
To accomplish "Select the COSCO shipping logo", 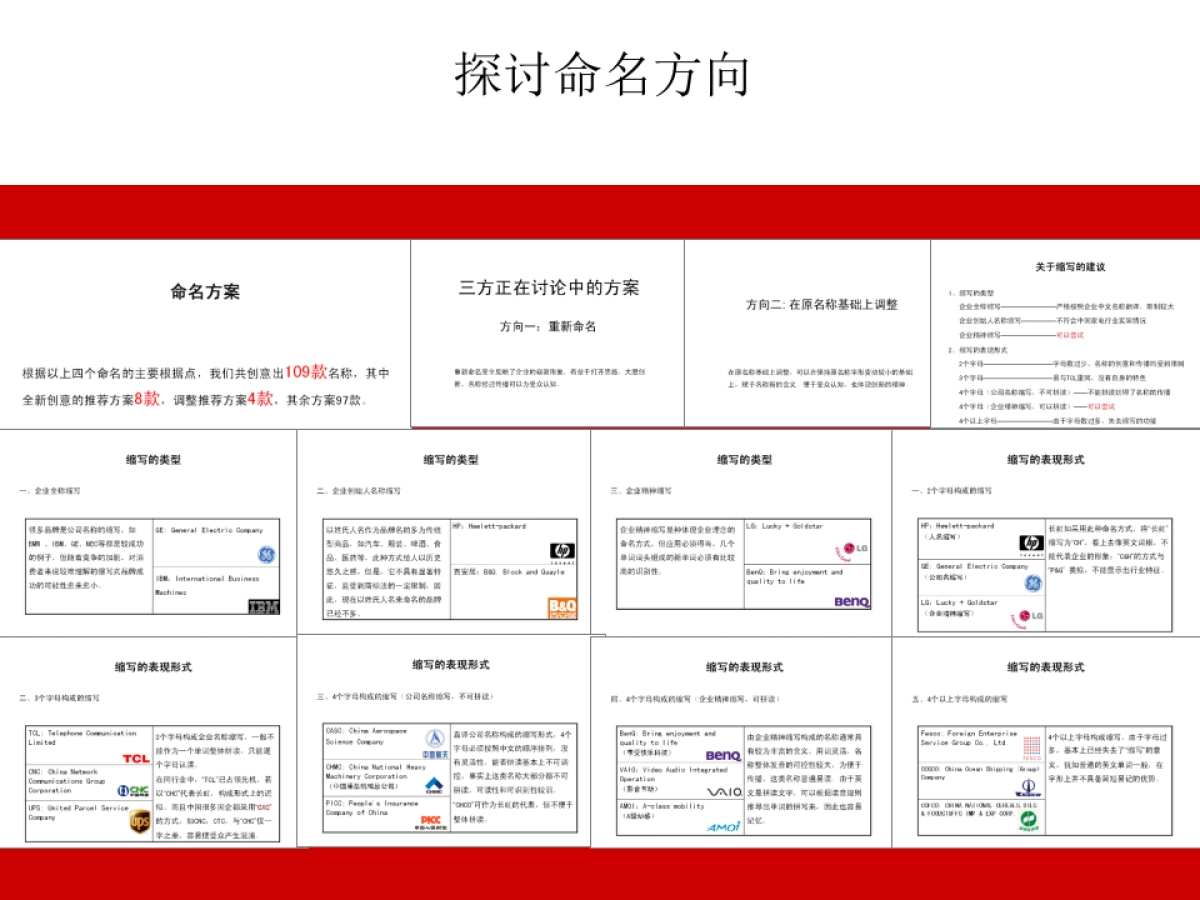I will point(1027,788).
